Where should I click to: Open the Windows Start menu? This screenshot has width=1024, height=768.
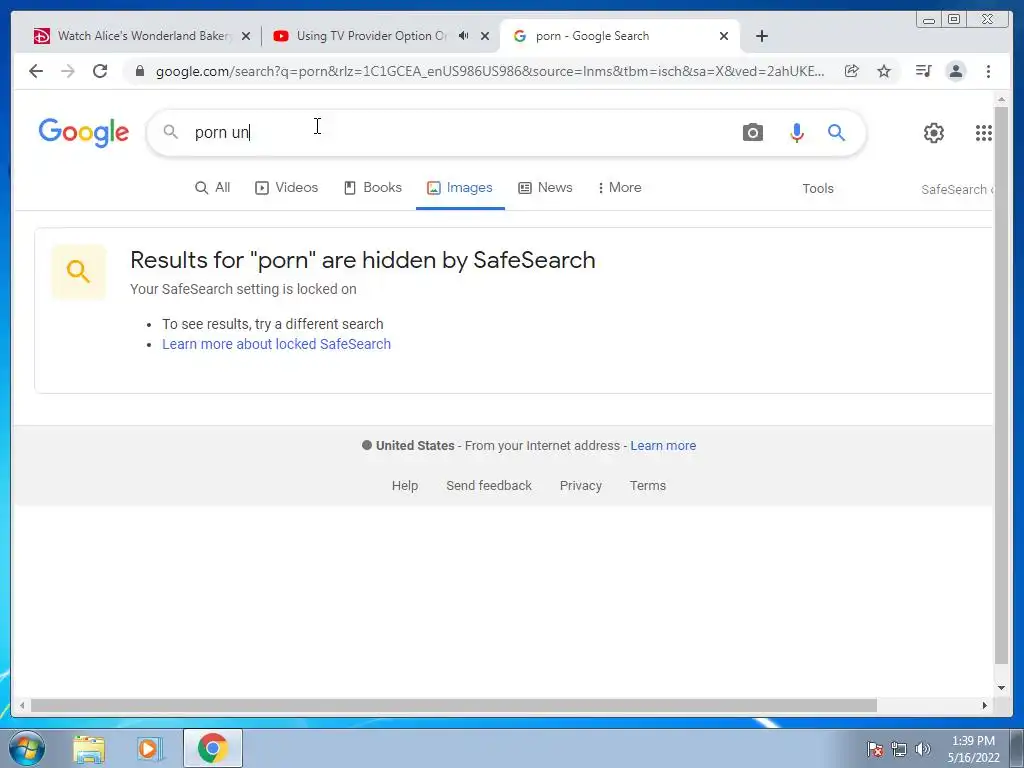click(26, 748)
